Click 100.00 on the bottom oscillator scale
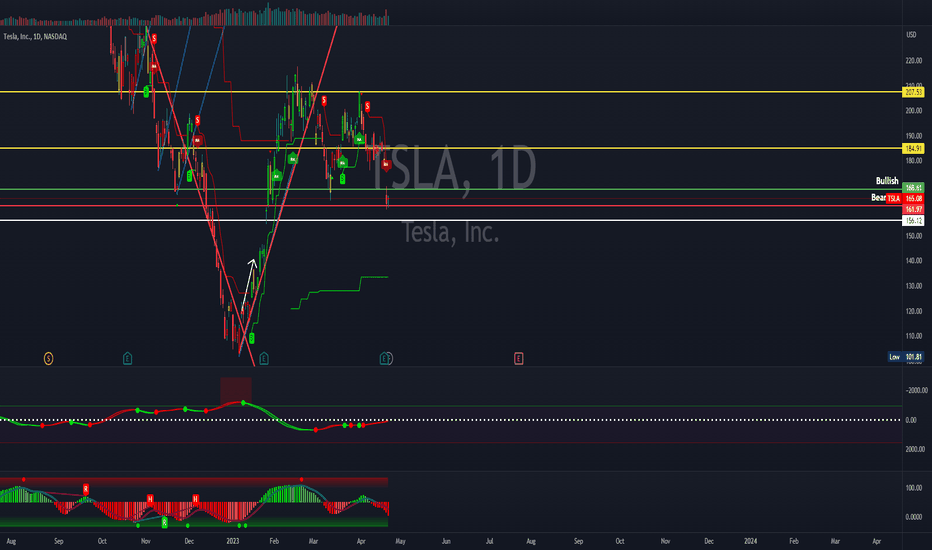932x550 pixels. [914, 488]
